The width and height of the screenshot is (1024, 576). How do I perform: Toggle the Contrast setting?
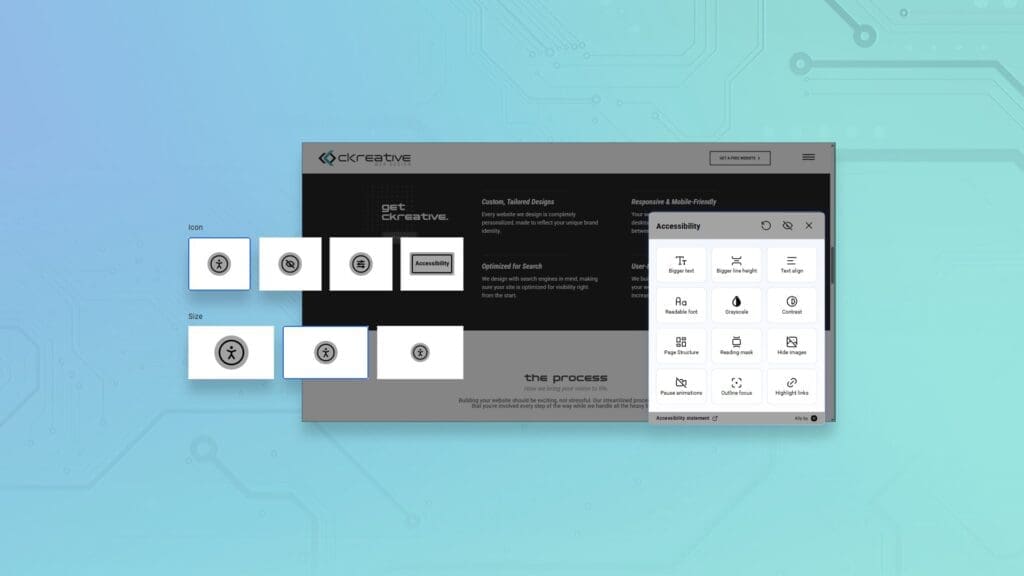click(x=791, y=305)
